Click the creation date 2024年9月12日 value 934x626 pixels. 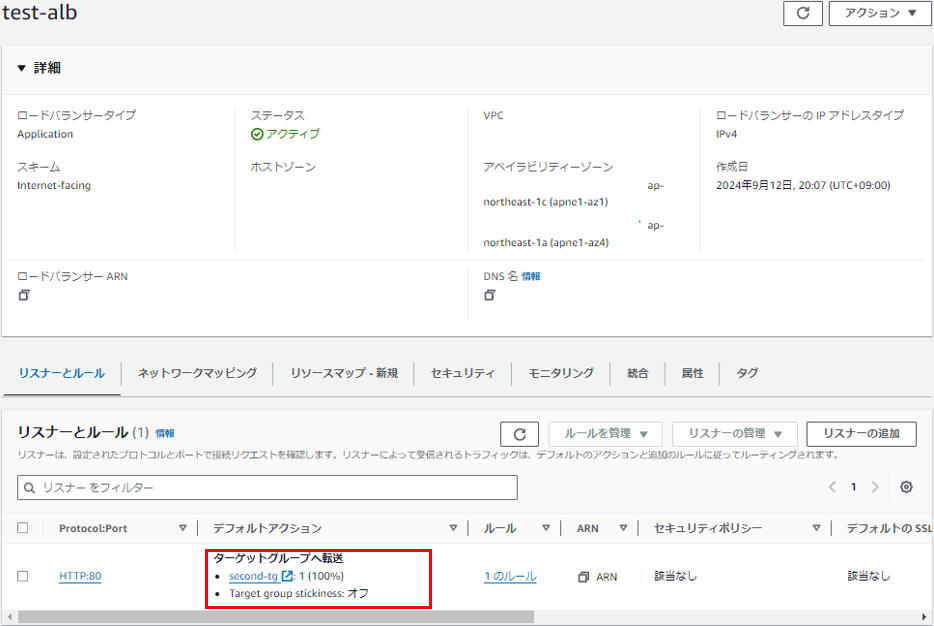pos(803,185)
